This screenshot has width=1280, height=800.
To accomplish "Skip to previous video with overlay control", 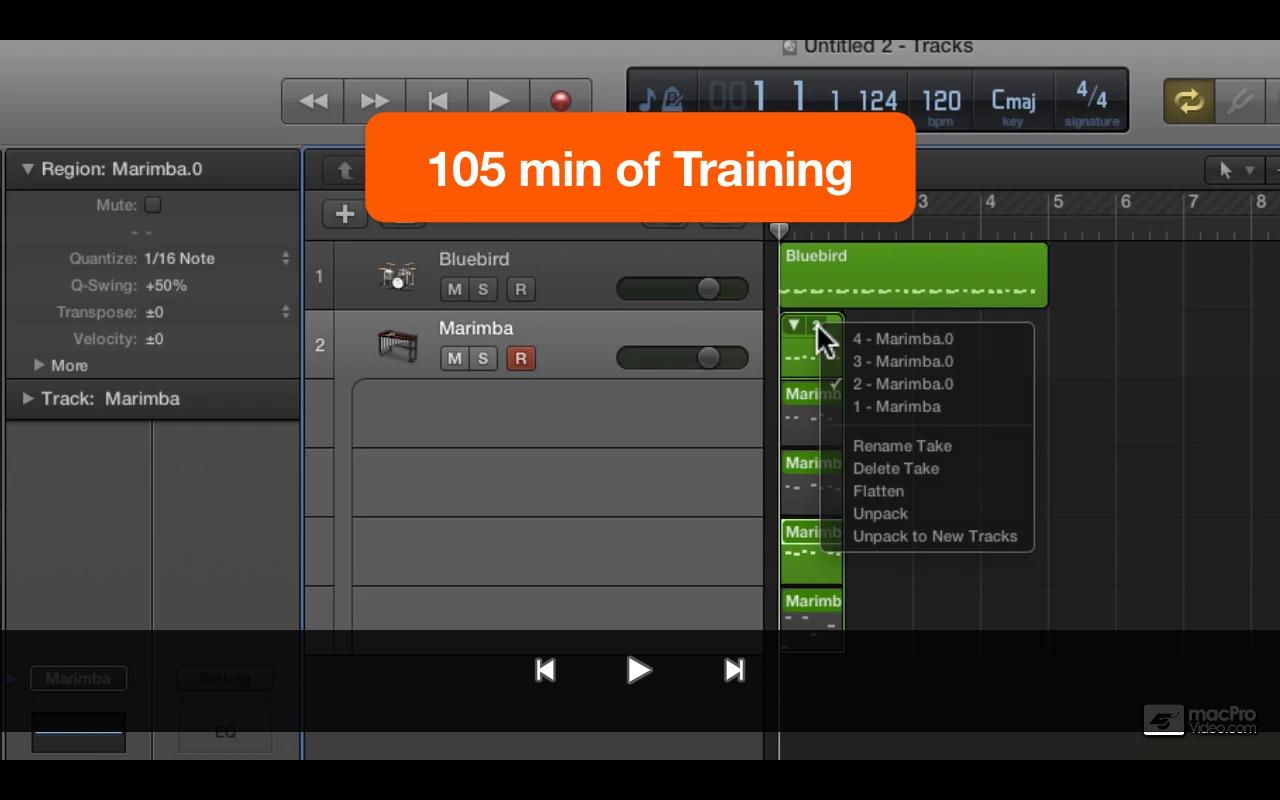I will [x=545, y=670].
